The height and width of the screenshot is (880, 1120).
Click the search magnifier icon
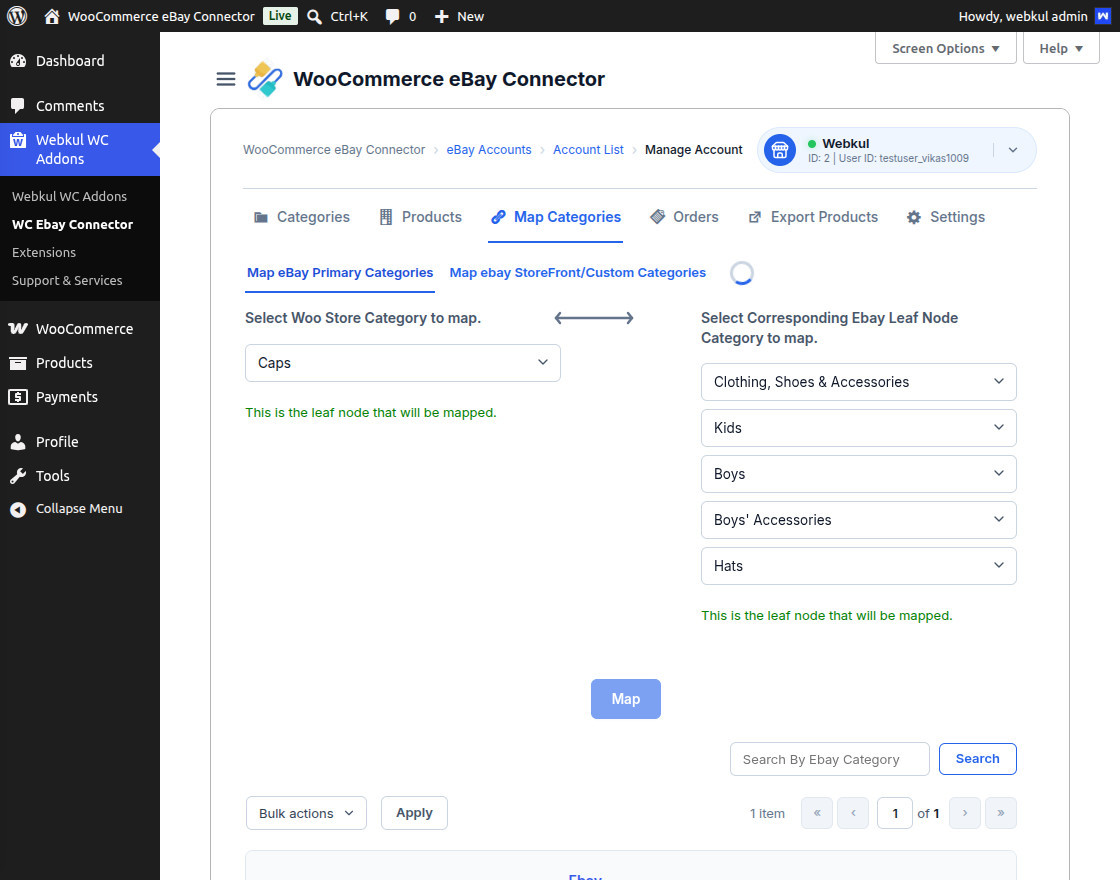(314, 16)
